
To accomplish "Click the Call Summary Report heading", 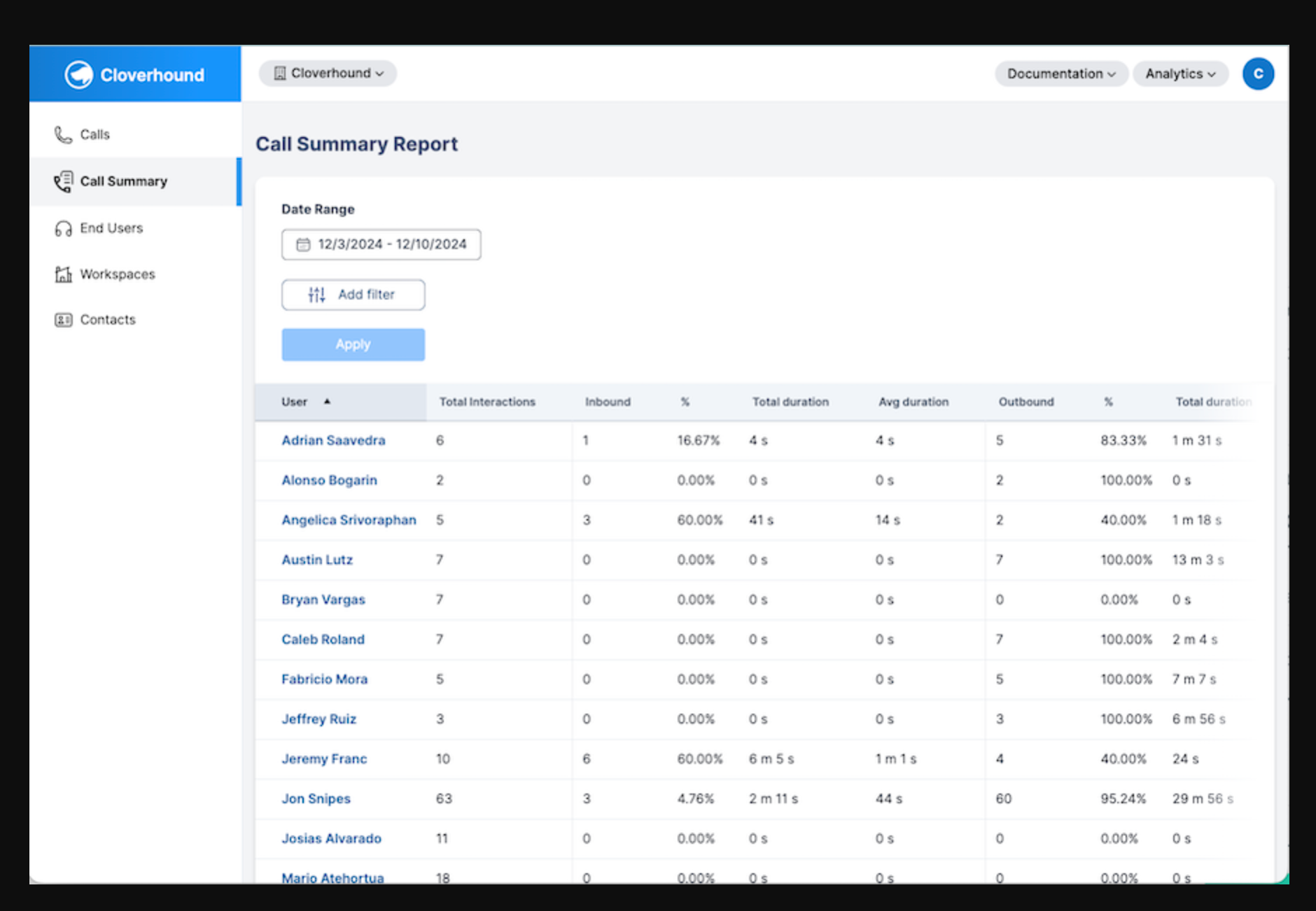I will (356, 144).
